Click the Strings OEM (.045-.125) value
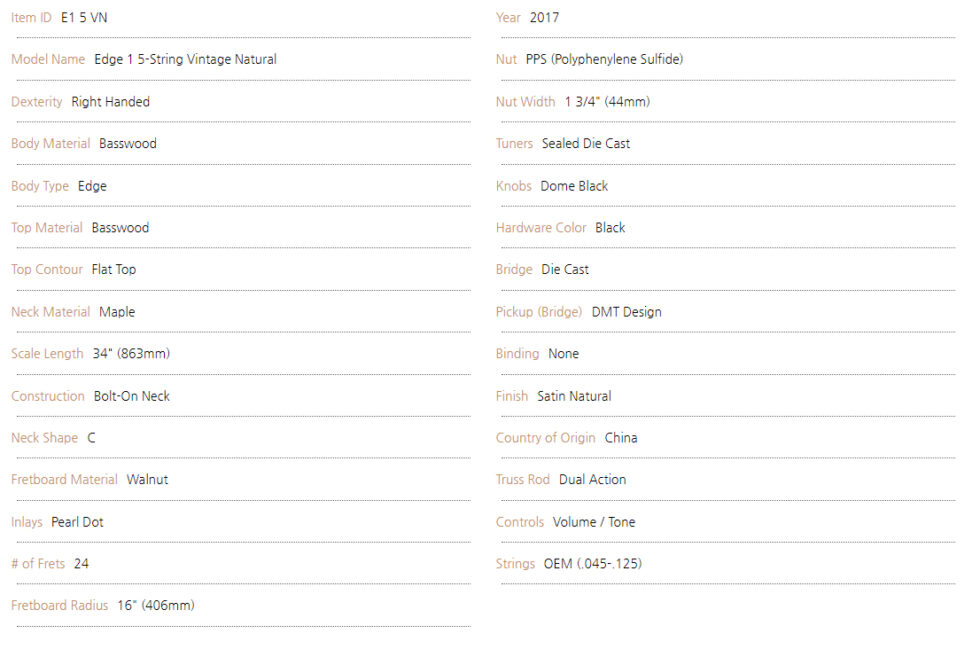The image size is (980, 657). pos(592,564)
